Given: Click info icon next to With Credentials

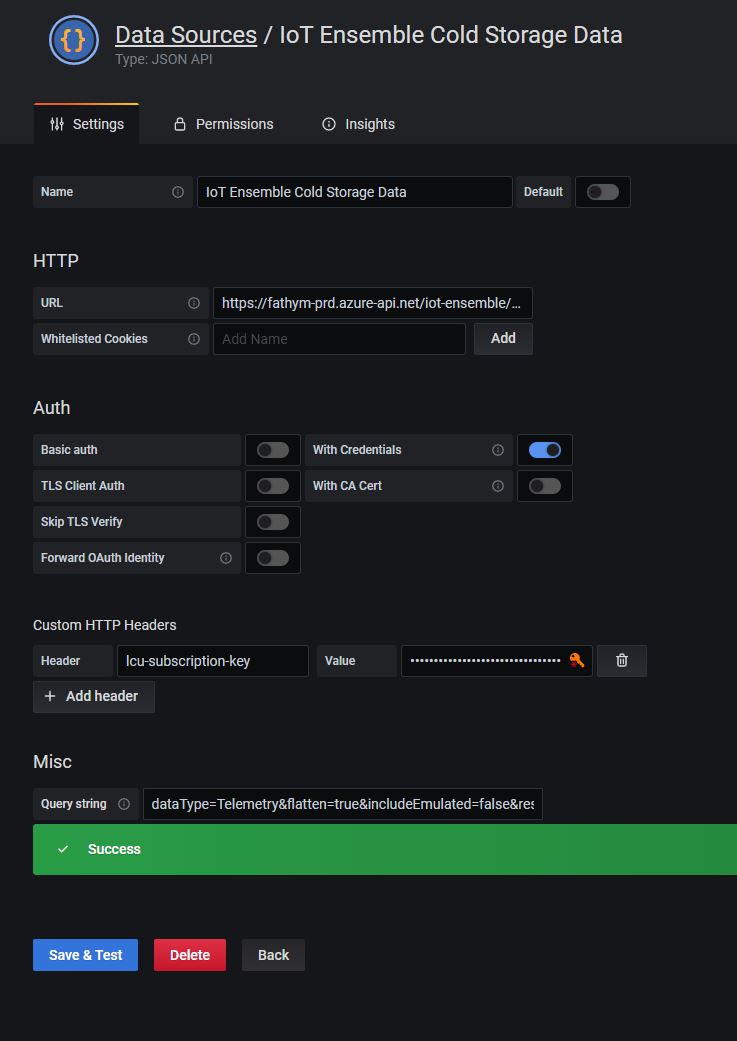Looking at the screenshot, I should [x=498, y=450].
